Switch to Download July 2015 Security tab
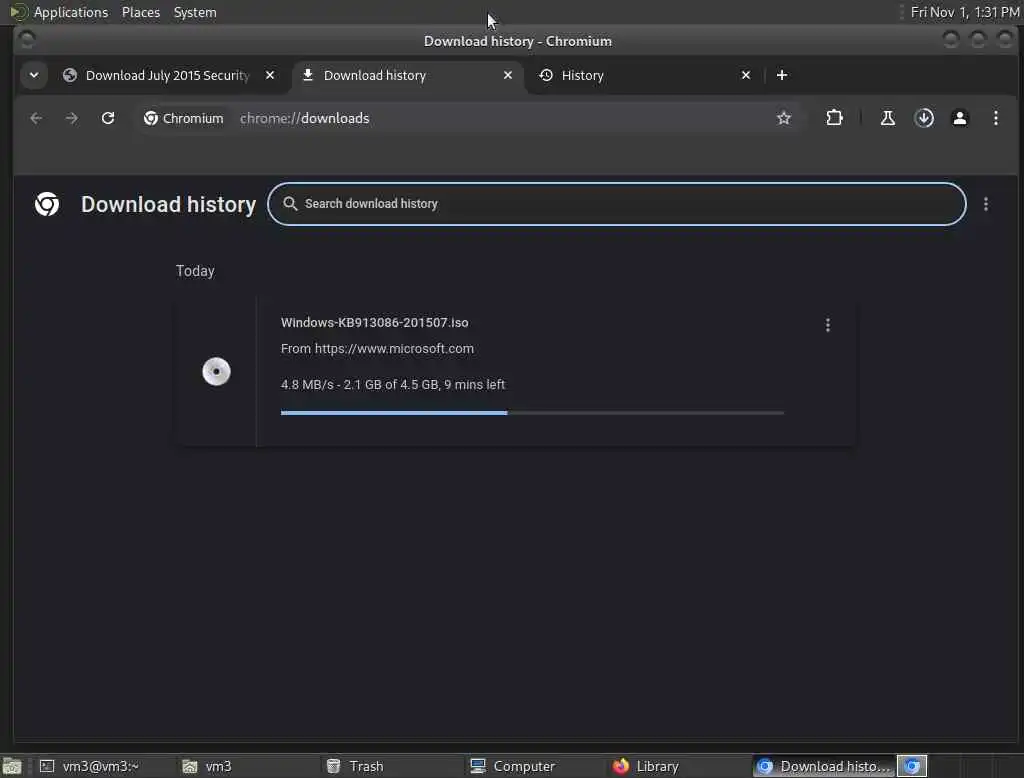The width and height of the screenshot is (1024, 778). pos(167,75)
